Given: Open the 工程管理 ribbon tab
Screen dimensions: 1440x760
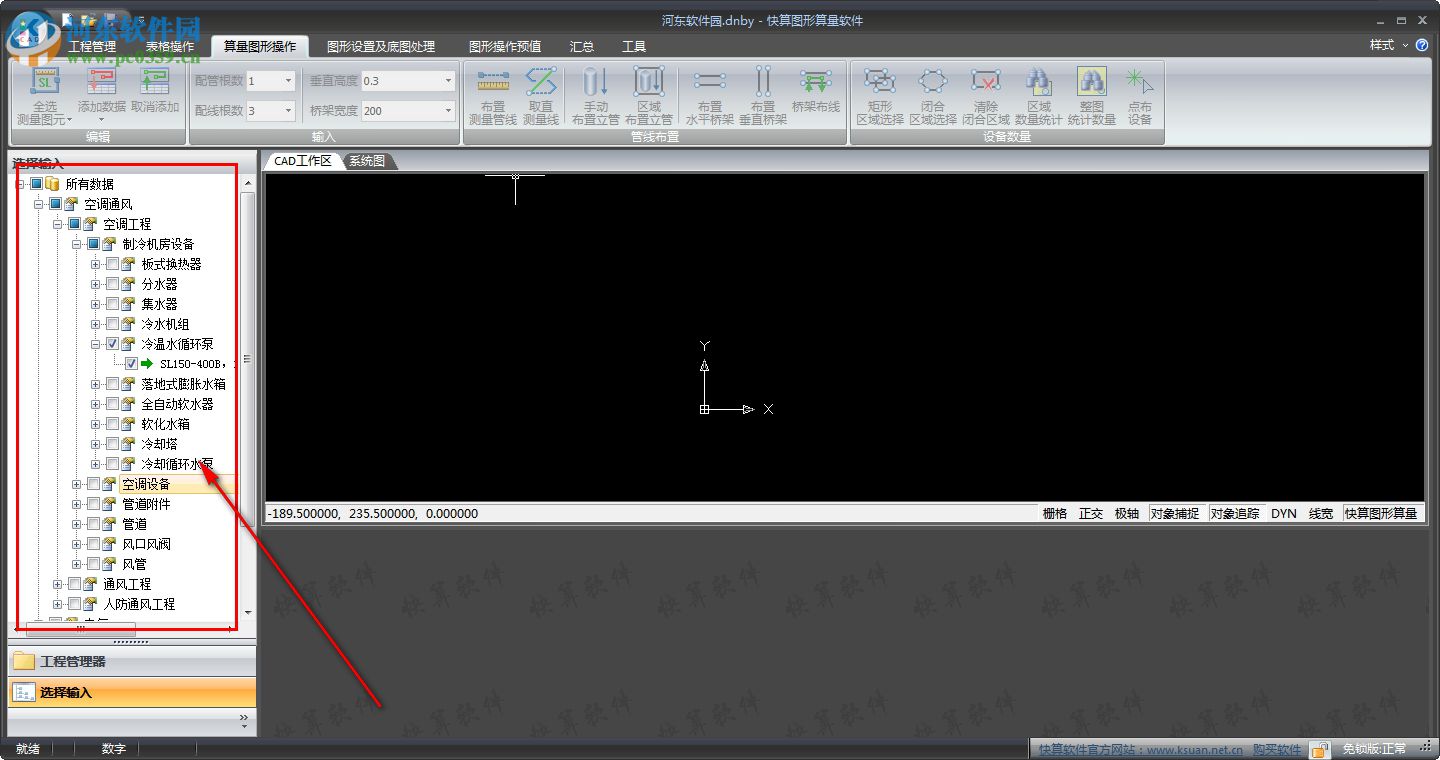Looking at the screenshot, I should click(92, 46).
